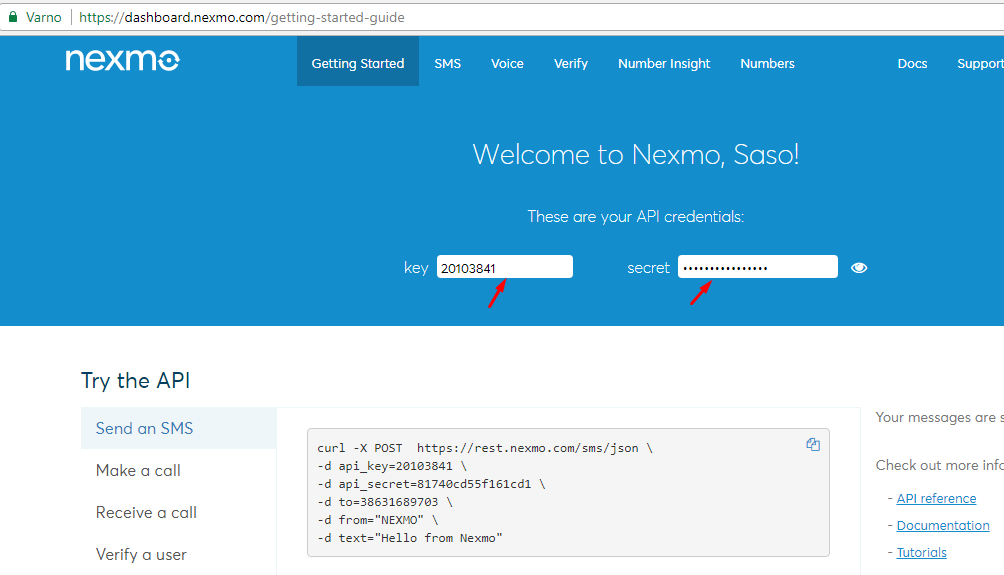Open the Tutorials link
Viewport: 1004px width, 575px height.
point(921,553)
